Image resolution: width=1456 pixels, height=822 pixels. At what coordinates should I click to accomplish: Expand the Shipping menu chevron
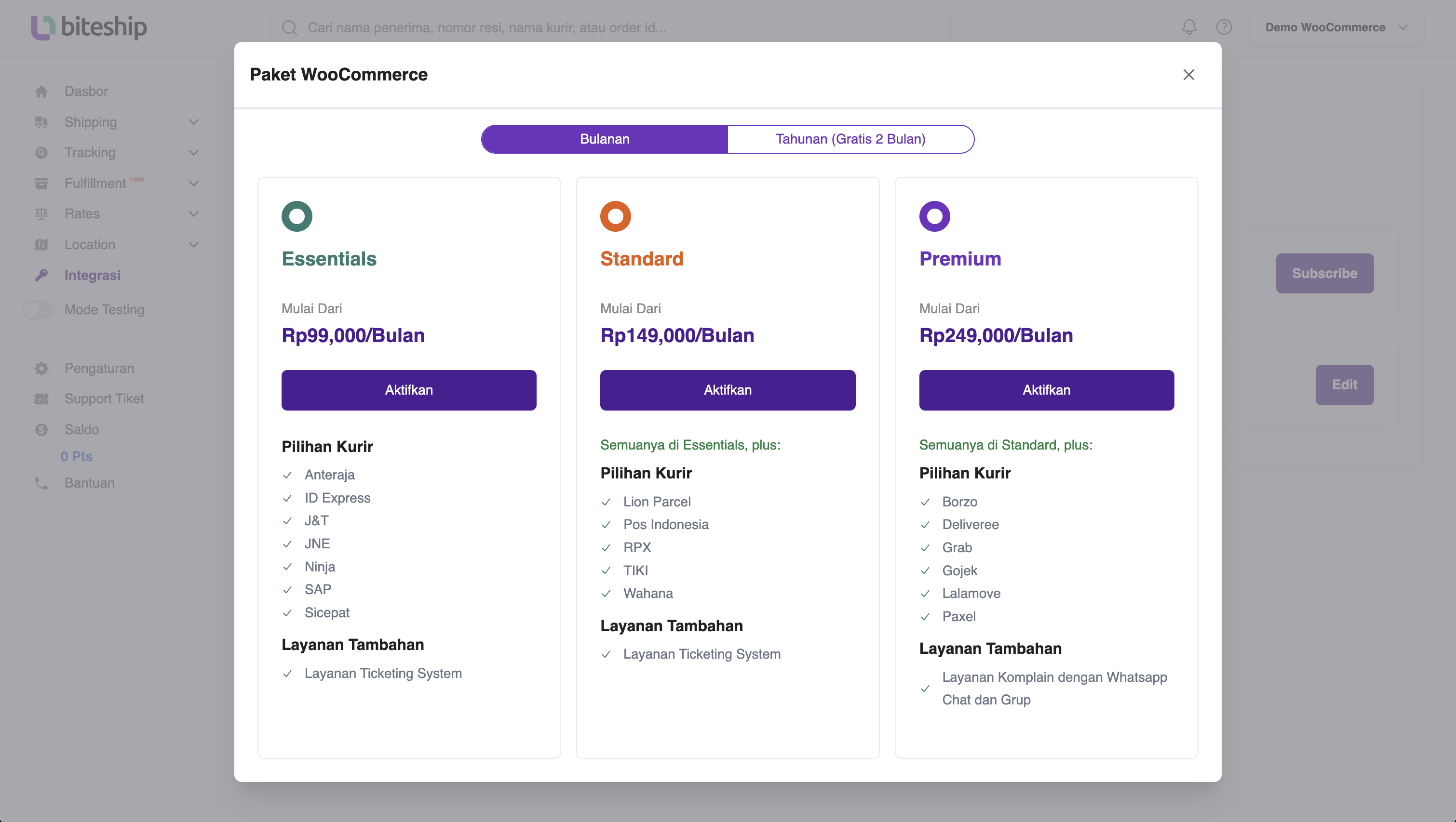pos(194,122)
